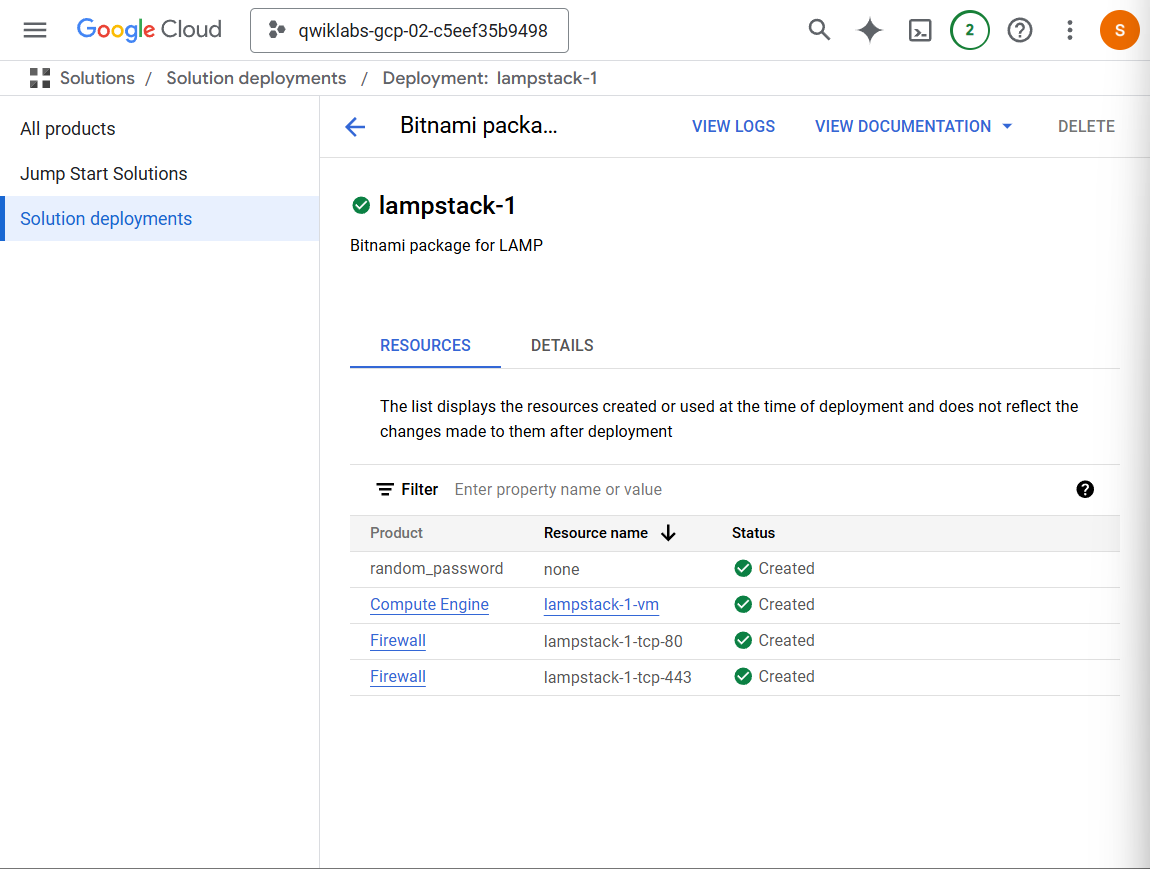This screenshot has height=869, width=1150.
Task: Click VIEW LOGS button
Action: point(733,126)
